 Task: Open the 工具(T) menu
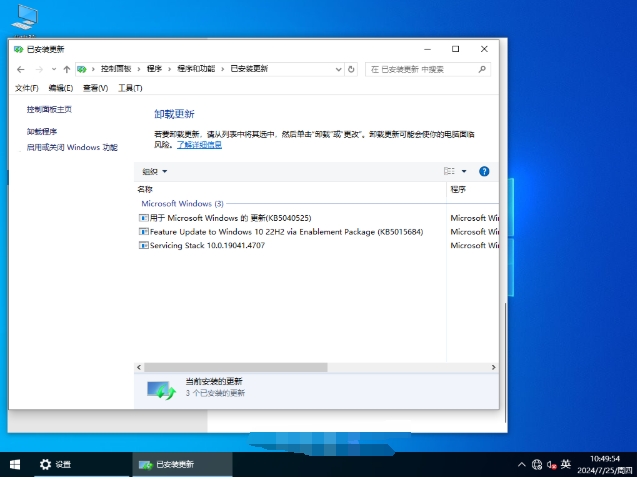(130, 88)
